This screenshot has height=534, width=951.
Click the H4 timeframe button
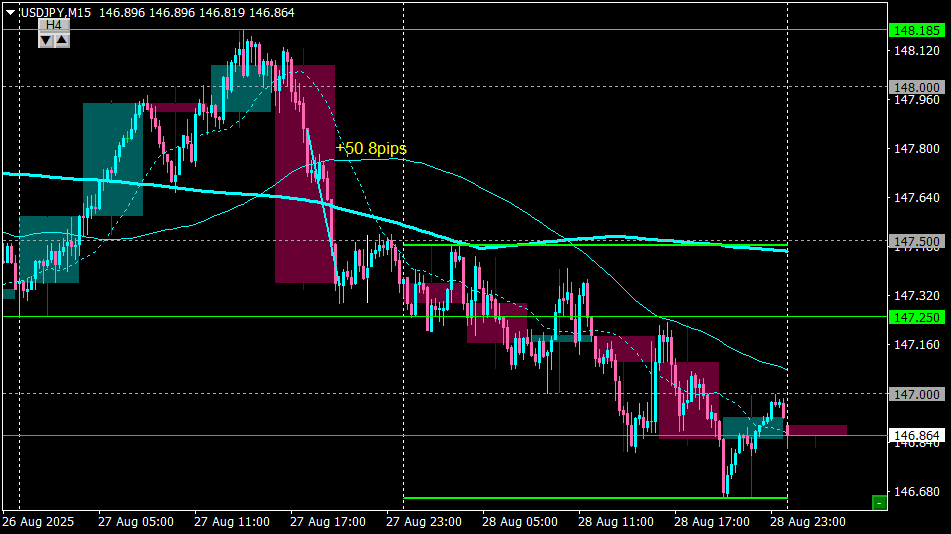54,25
